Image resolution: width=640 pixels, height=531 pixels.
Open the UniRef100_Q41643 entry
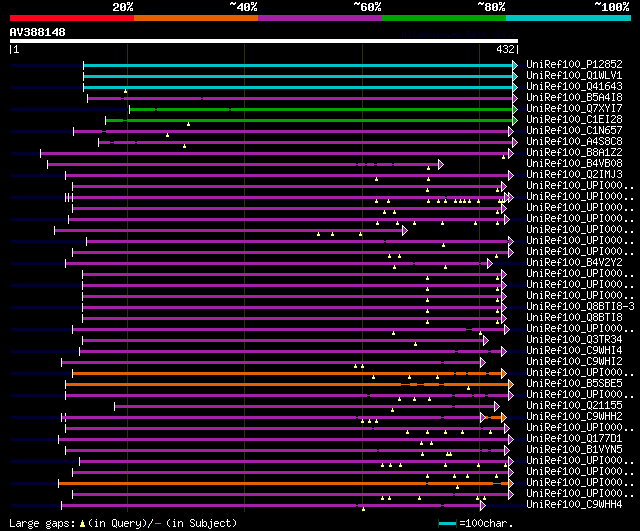coord(574,87)
